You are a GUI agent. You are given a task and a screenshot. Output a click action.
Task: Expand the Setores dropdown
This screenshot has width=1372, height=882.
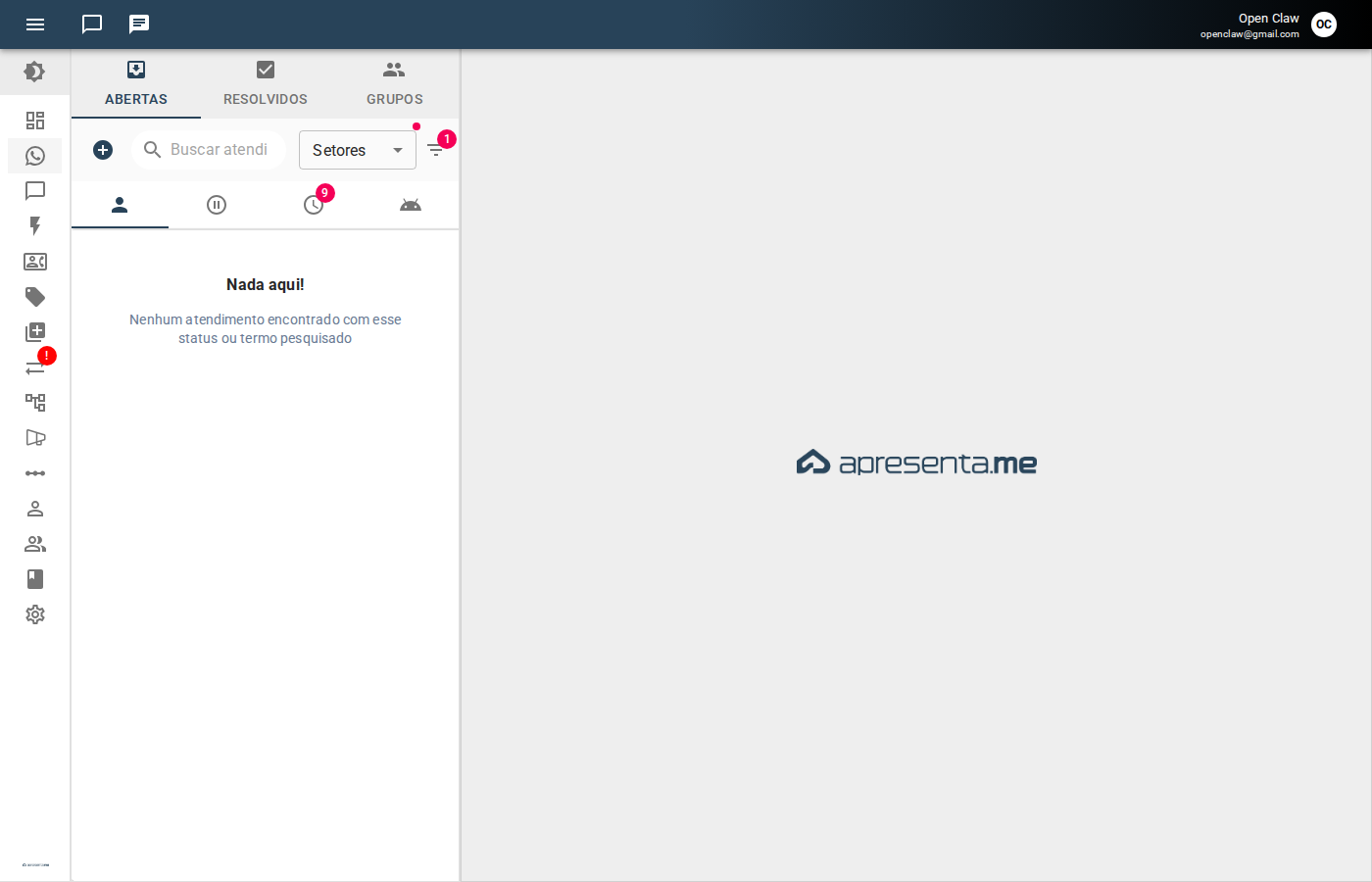pyautogui.click(x=357, y=150)
